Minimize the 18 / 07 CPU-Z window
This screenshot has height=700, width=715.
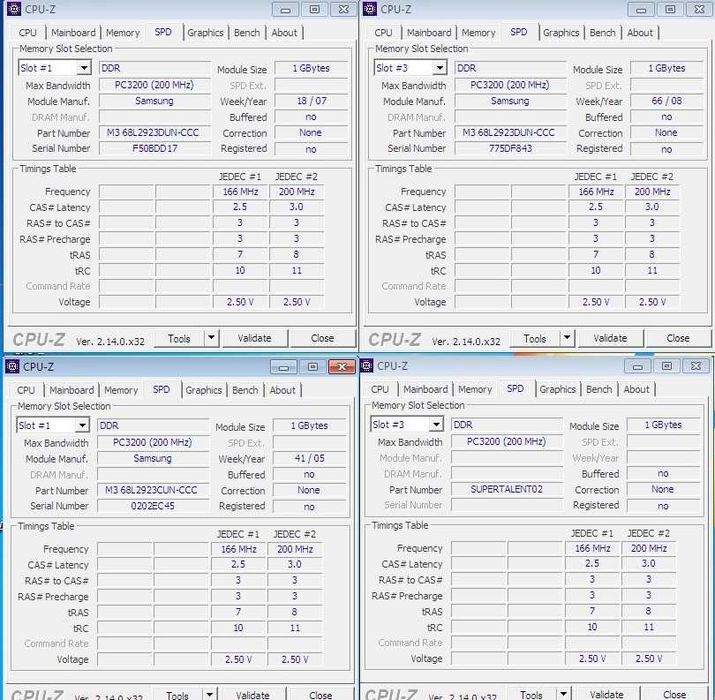click(285, 10)
